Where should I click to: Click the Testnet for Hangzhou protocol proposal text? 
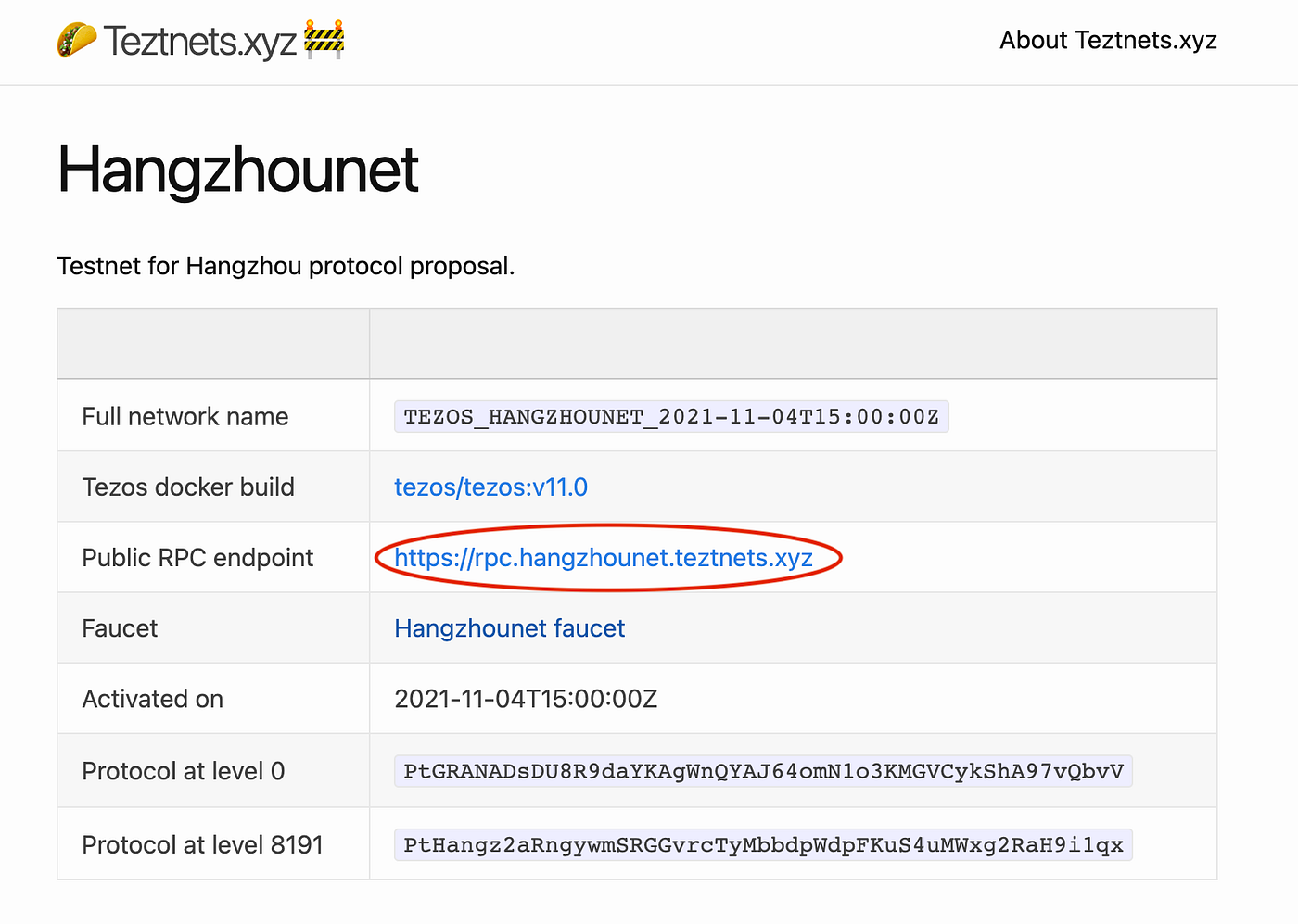[286, 266]
